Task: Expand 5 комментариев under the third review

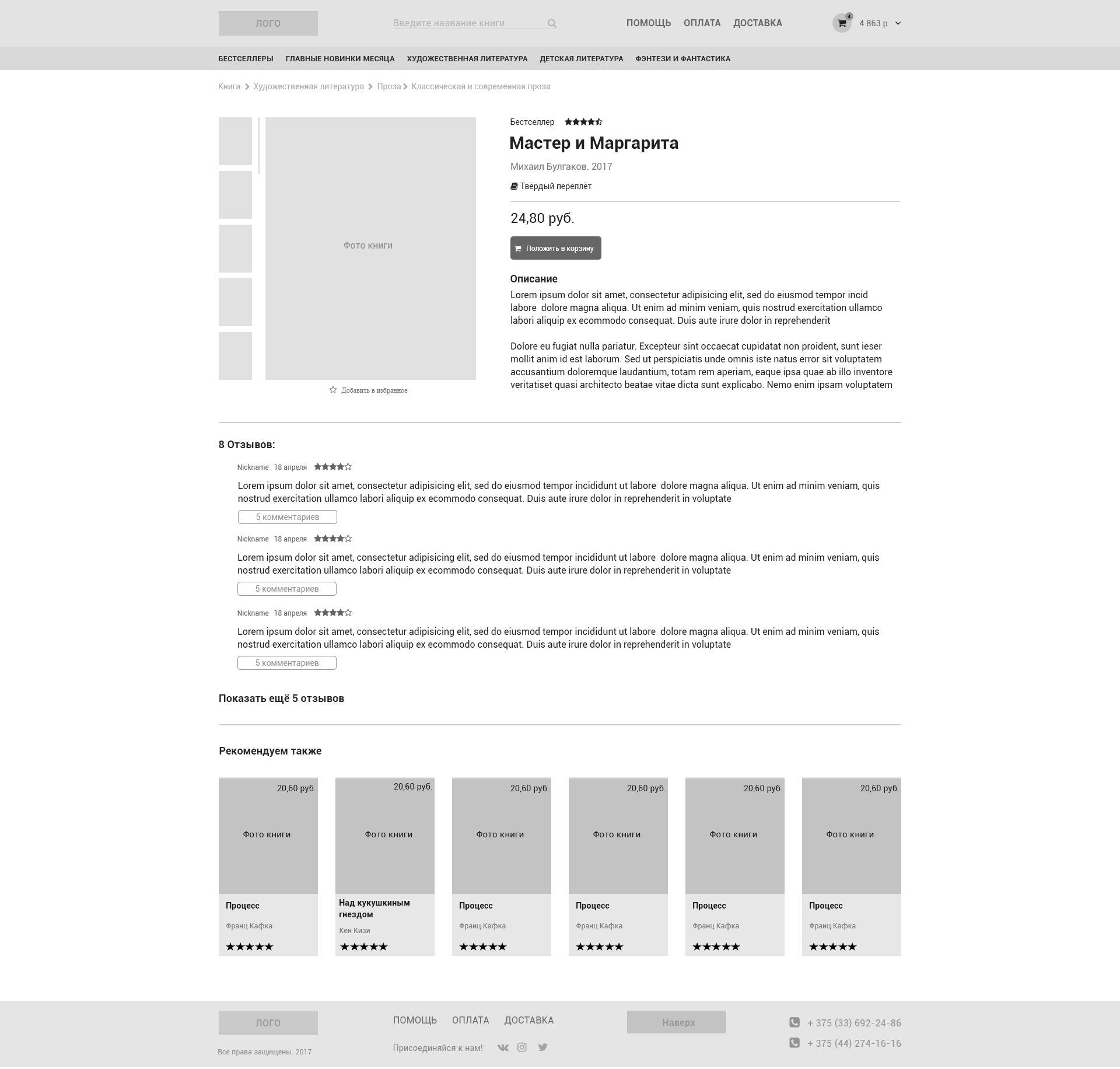Action: click(286, 663)
